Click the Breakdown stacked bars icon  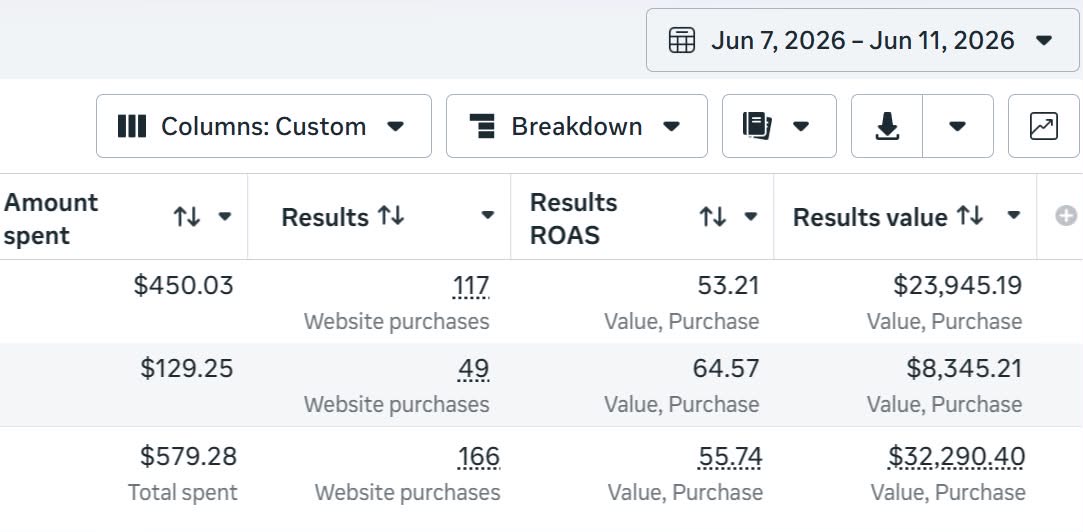(482, 126)
